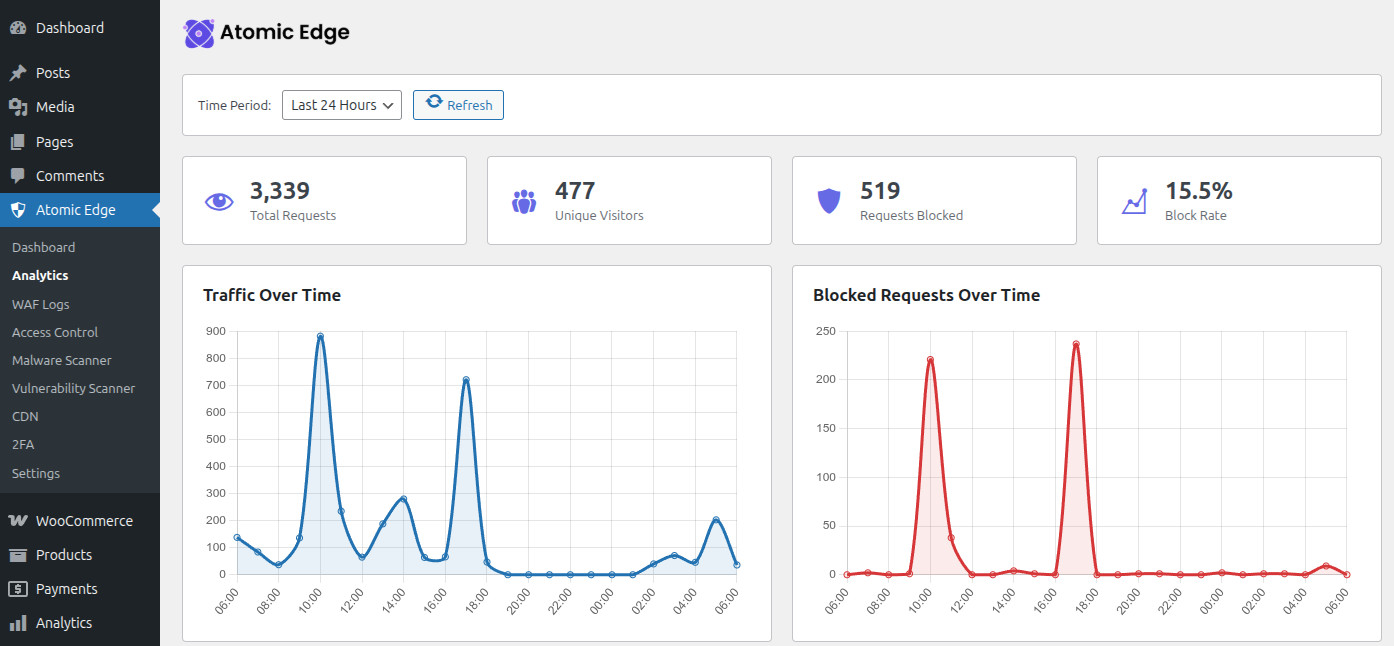Click the visitors icon on Unique Visitors card
1394x646 pixels.
click(523, 201)
